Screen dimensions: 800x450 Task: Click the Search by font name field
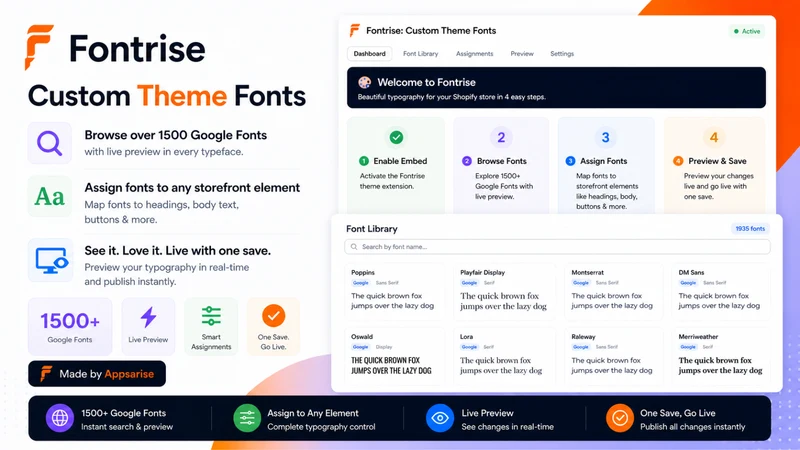coord(557,247)
